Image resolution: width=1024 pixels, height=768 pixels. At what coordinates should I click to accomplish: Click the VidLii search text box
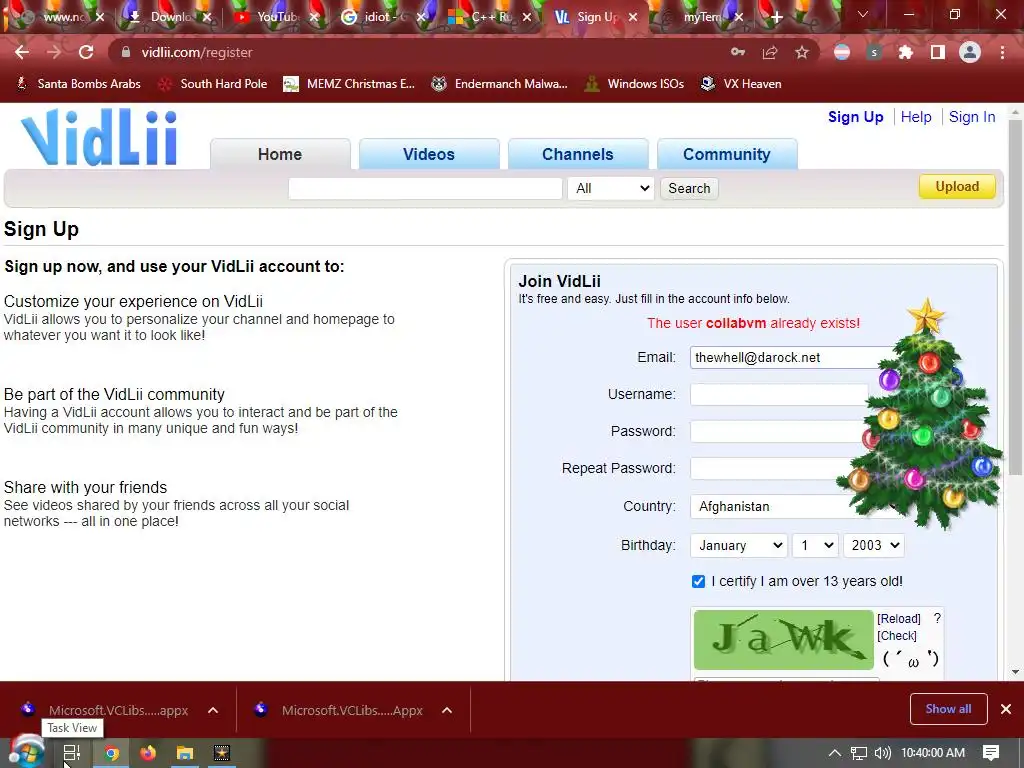pos(425,188)
